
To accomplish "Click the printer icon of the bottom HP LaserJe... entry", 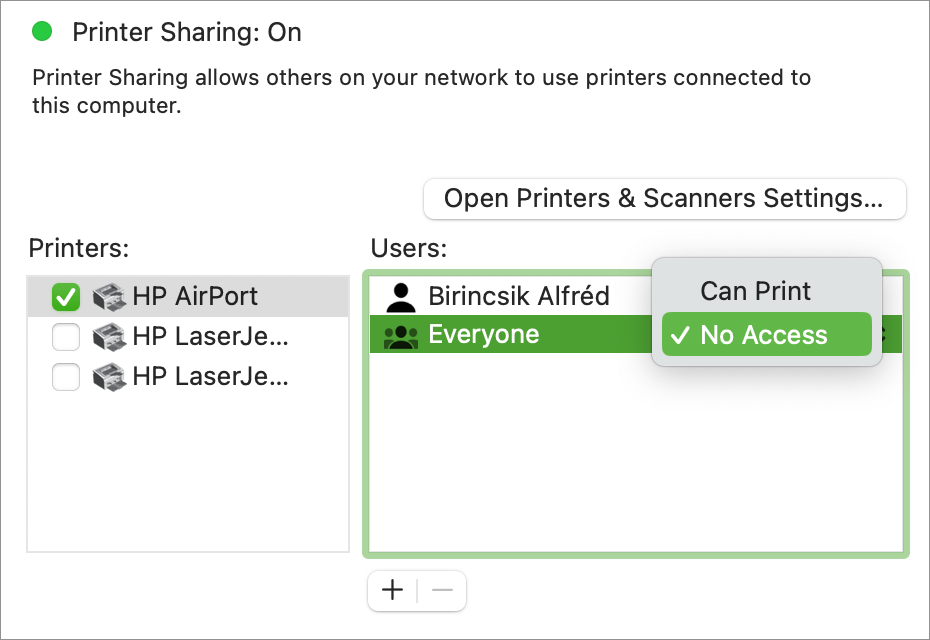I will 109,377.
